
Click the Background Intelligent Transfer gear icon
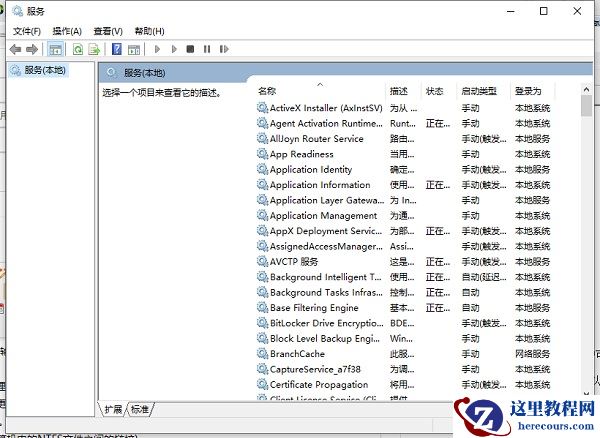pos(262,277)
